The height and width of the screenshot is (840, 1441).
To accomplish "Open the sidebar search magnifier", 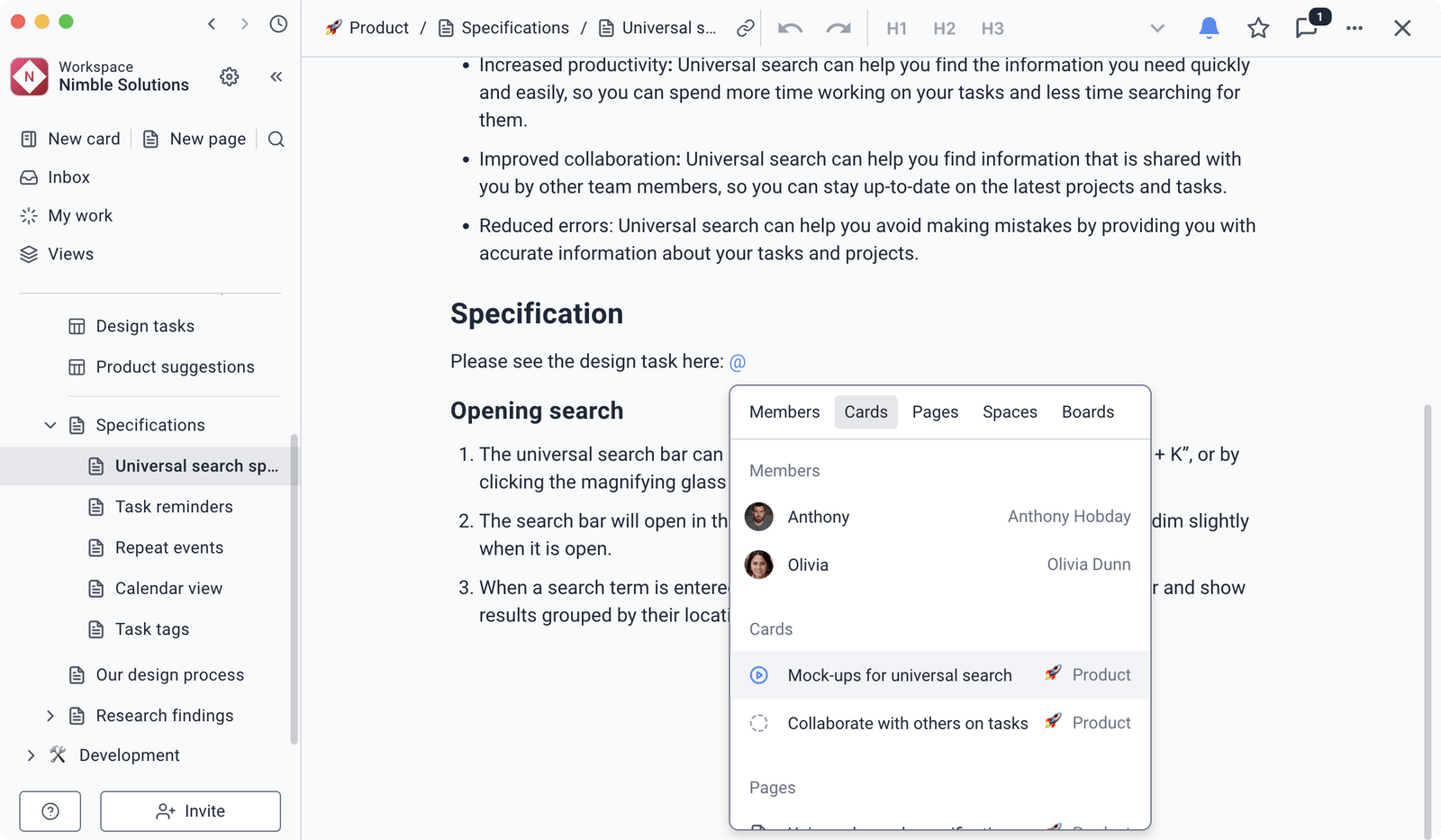I will (x=276, y=139).
